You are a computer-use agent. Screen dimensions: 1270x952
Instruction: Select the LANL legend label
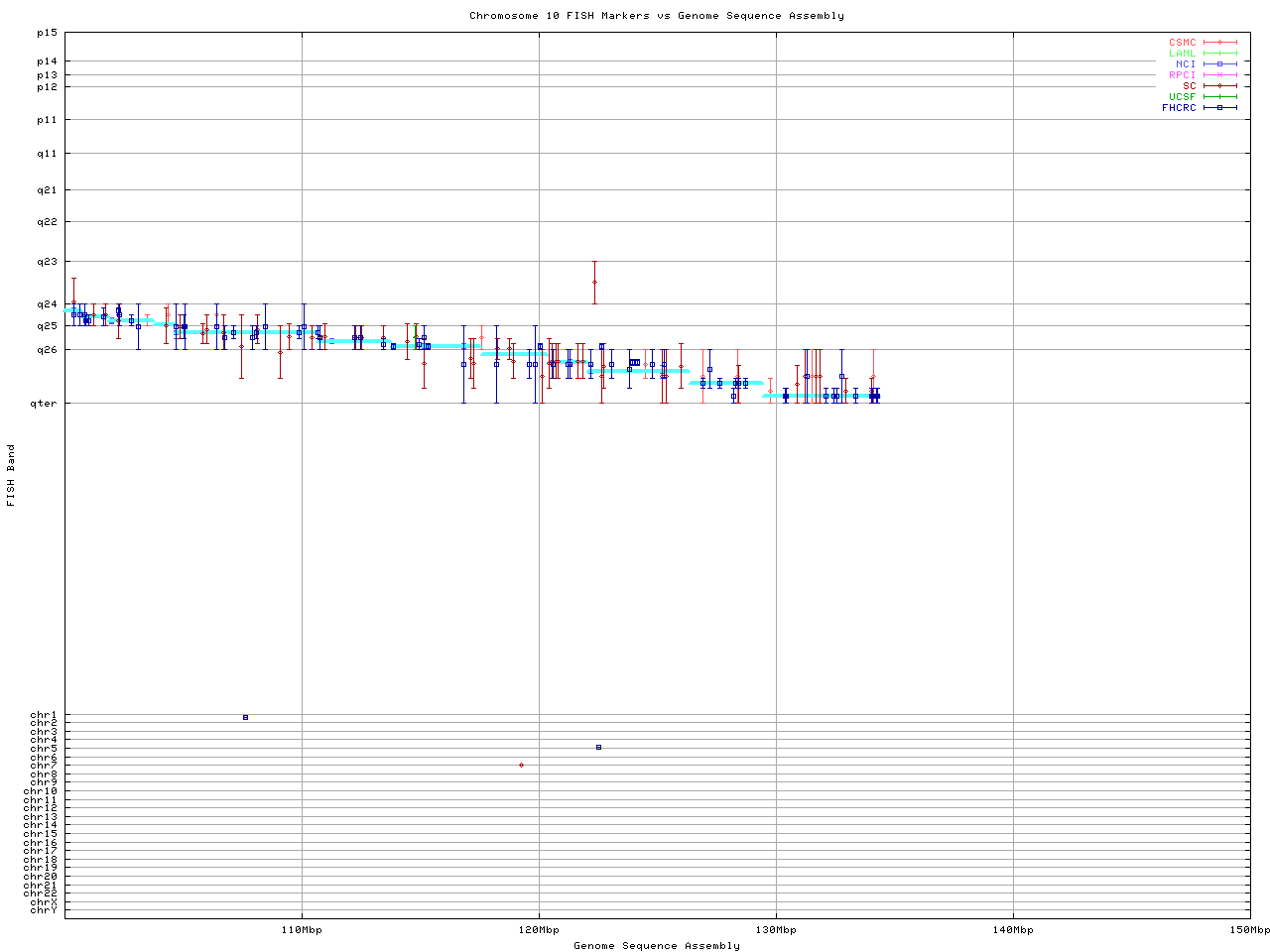(1182, 54)
